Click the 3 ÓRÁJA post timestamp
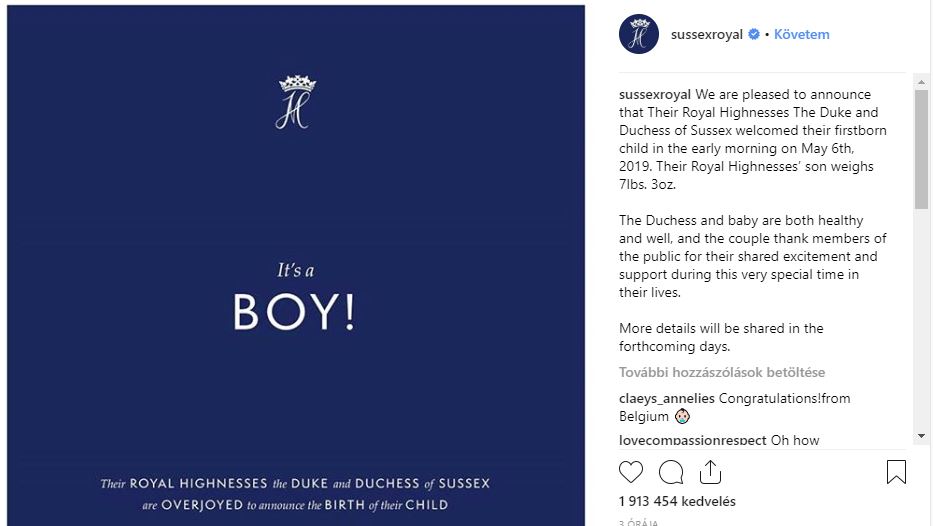This screenshot has width=933, height=526. point(638,522)
